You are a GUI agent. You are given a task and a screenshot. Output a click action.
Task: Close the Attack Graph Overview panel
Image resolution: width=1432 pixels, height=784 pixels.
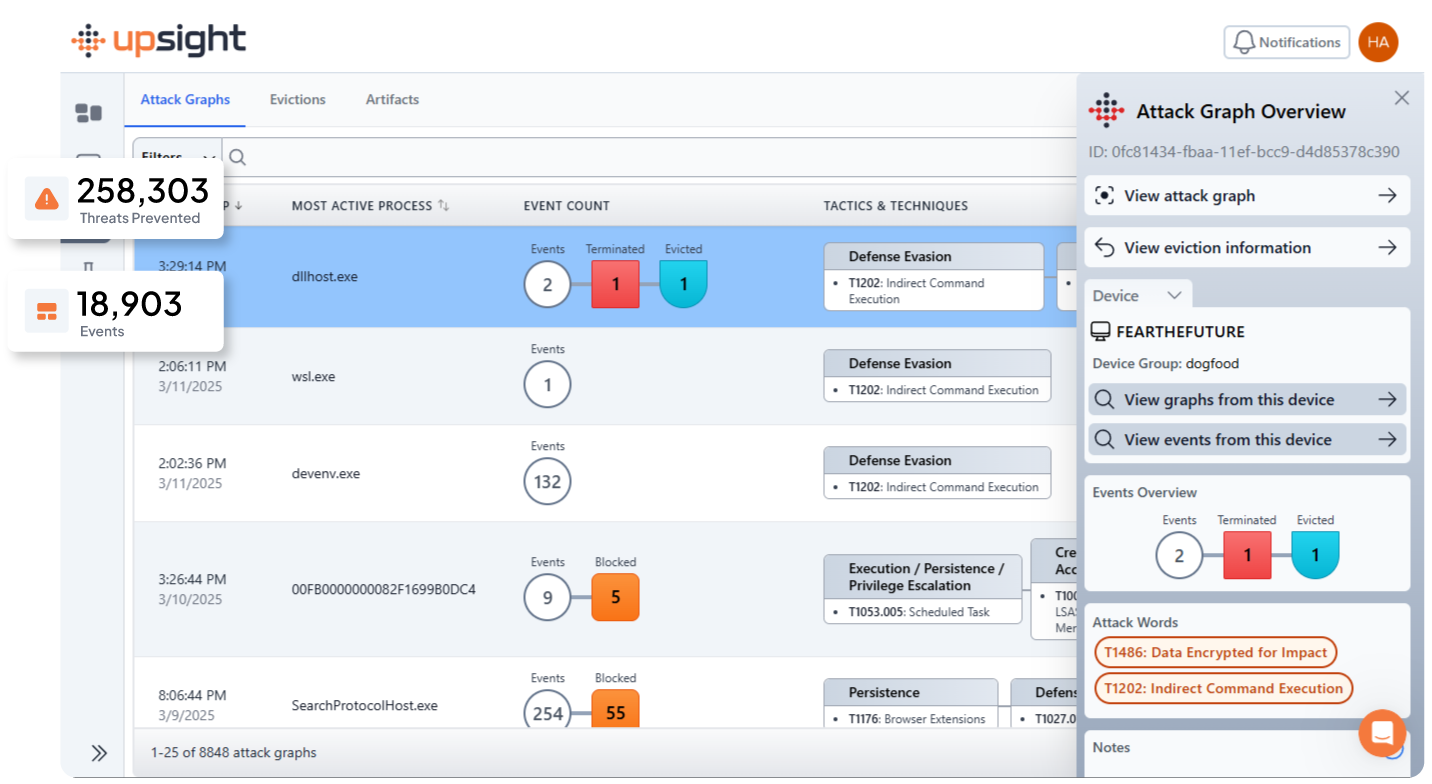(x=1402, y=98)
